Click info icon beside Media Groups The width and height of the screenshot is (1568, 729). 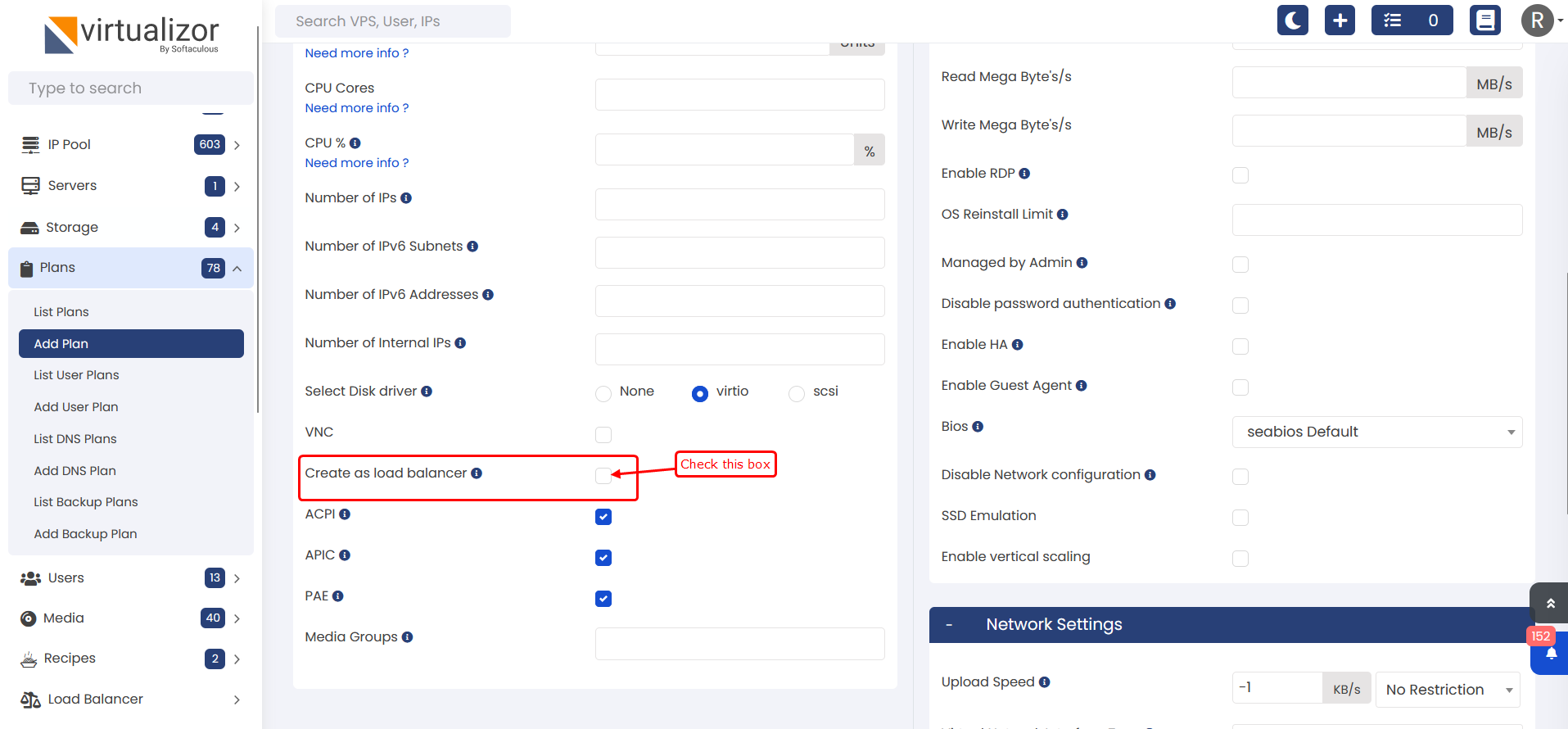click(x=408, y=637)
